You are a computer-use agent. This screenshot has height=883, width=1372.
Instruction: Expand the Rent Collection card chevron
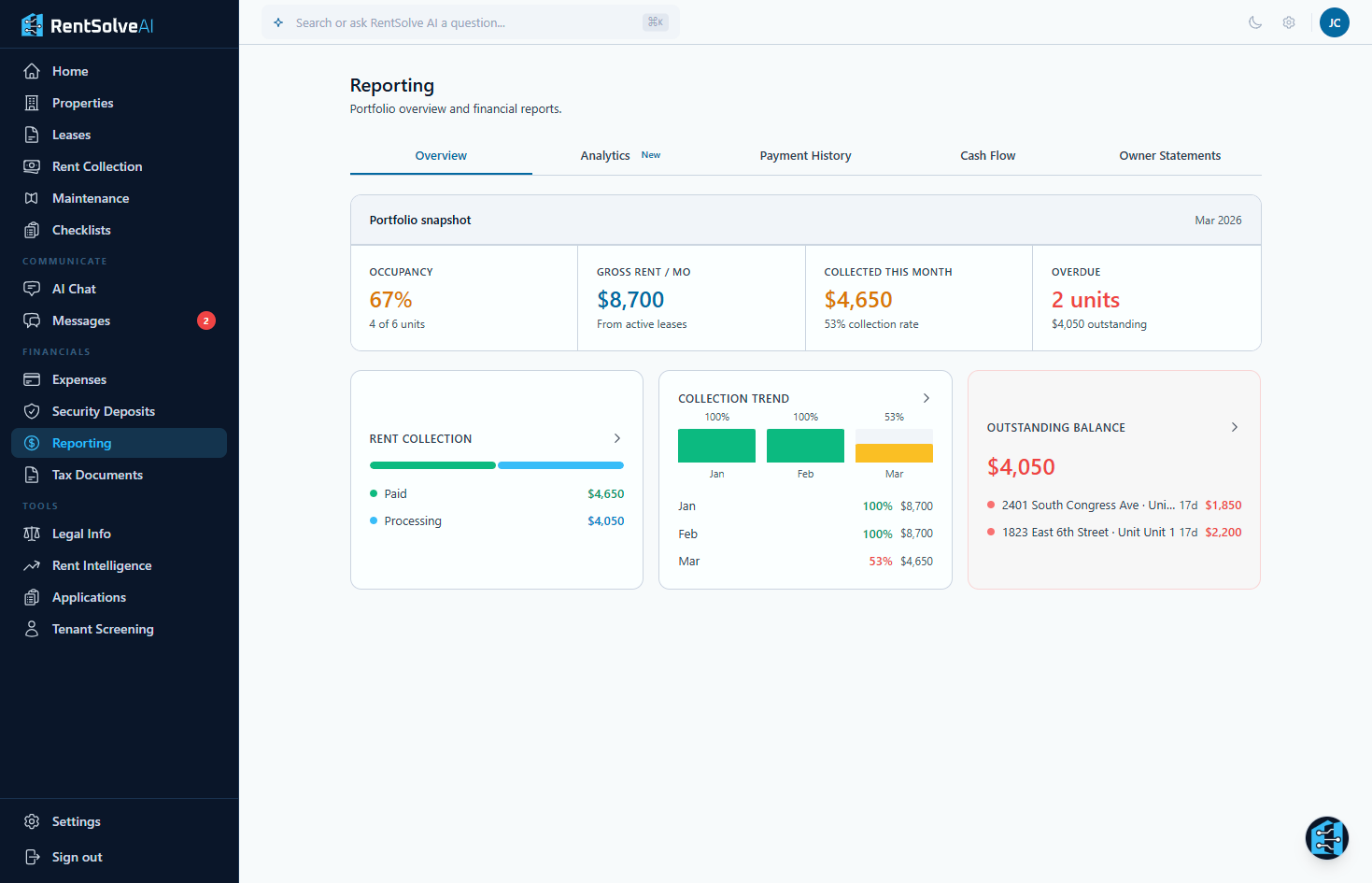(616, 438)
